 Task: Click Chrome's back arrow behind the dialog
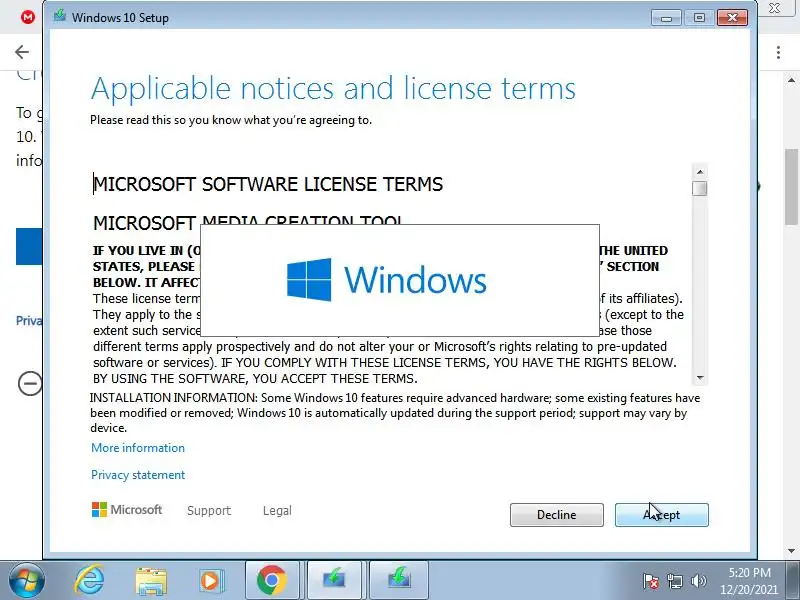point(22,52)
